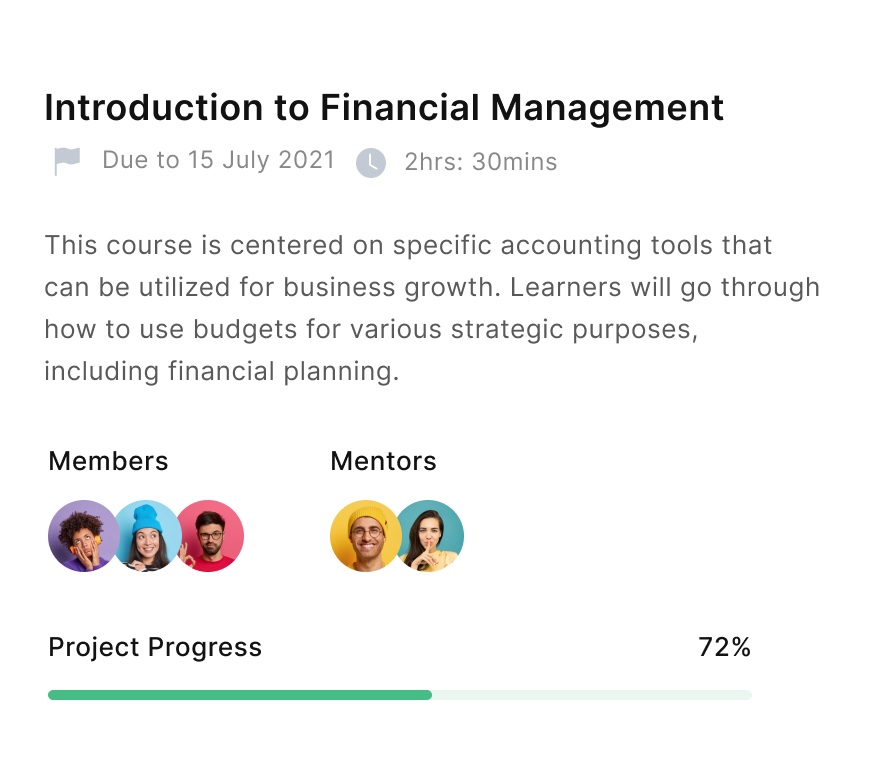
Task: Select the member wearing a blue beanie
Action: pos(146,536)
